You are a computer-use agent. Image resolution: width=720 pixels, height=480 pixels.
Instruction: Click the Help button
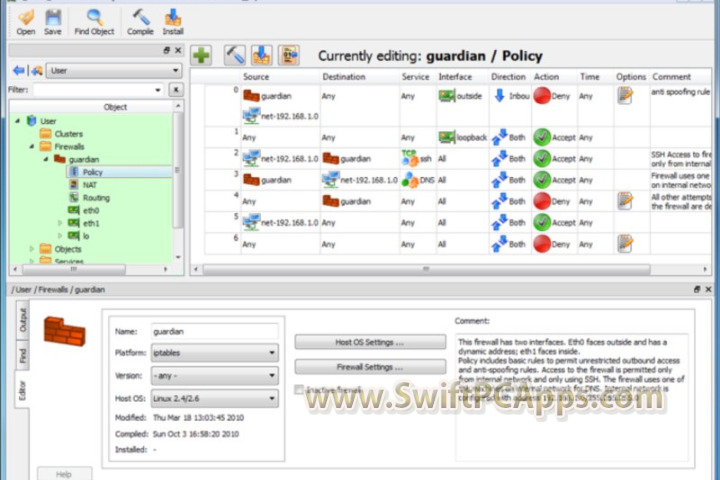tap(64, 474)
